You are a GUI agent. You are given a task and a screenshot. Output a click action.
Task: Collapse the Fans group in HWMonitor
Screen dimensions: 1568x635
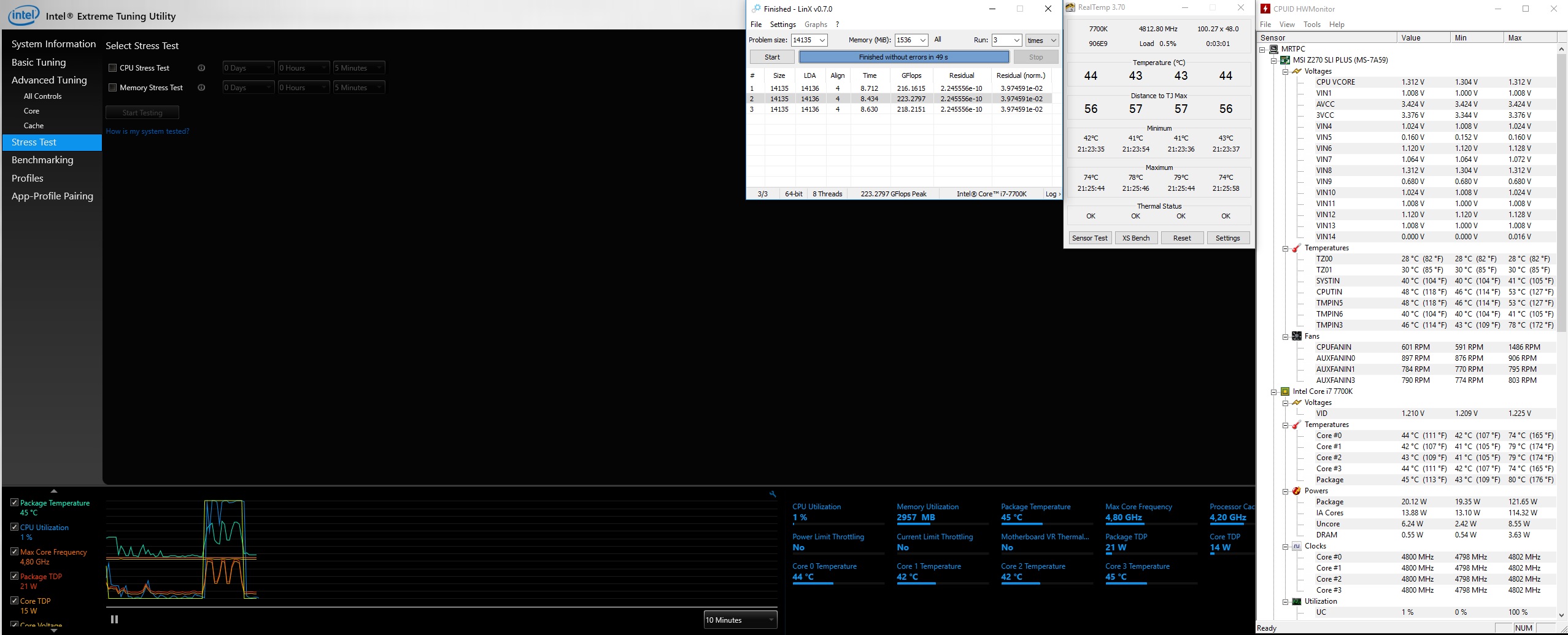pos(1285,336)
